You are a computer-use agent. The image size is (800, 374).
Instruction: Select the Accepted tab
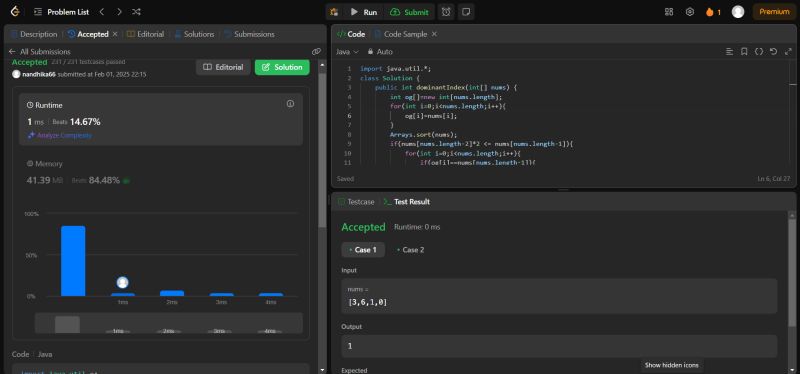tap(88, 34)
